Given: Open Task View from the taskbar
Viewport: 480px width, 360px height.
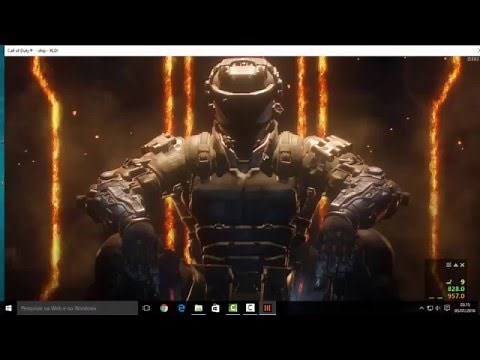Looking at the screenshot, I should [x=146, y=308].
